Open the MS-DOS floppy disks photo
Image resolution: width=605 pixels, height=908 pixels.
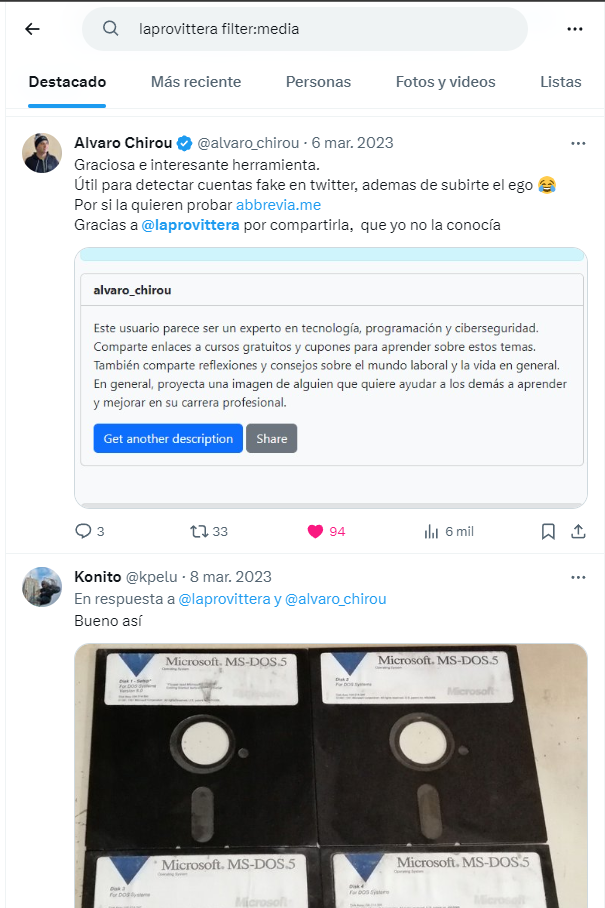coord(331,775)
